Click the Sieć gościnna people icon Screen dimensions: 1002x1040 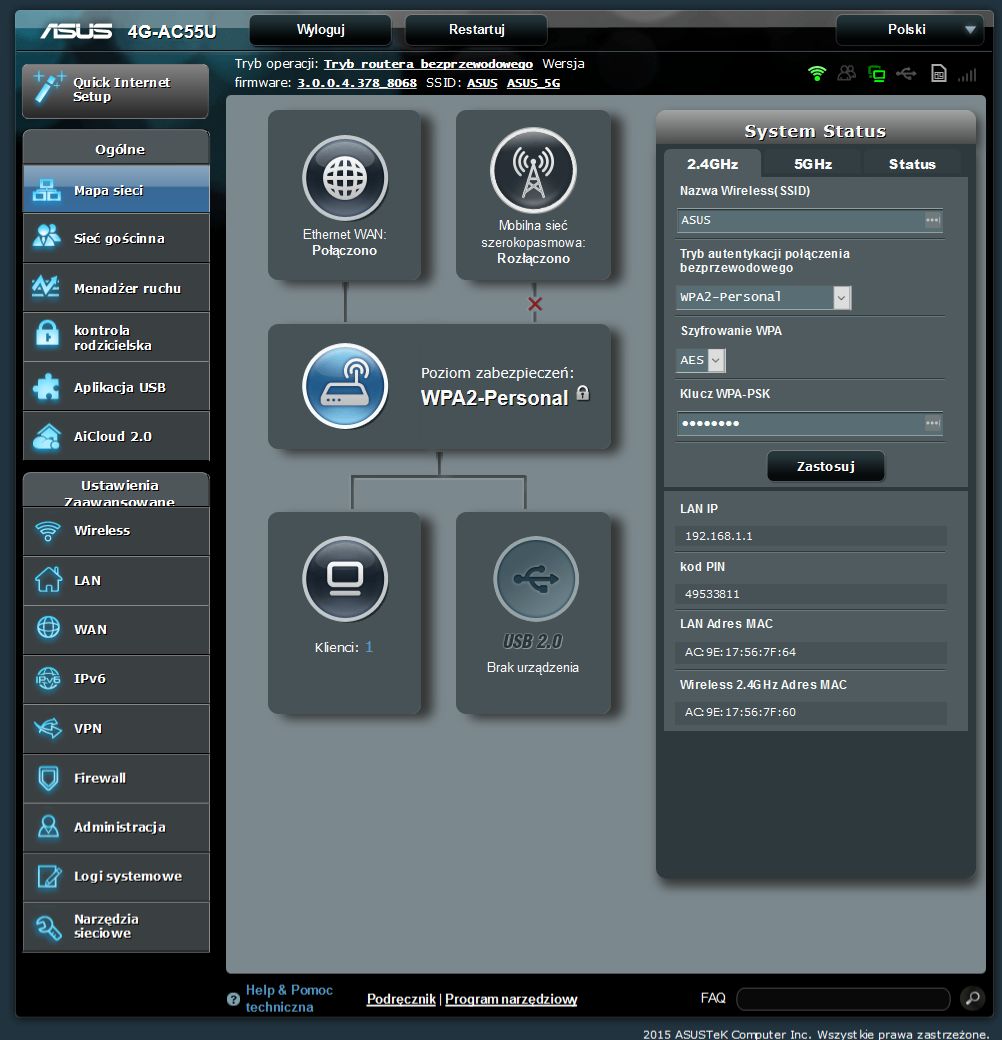46,237
